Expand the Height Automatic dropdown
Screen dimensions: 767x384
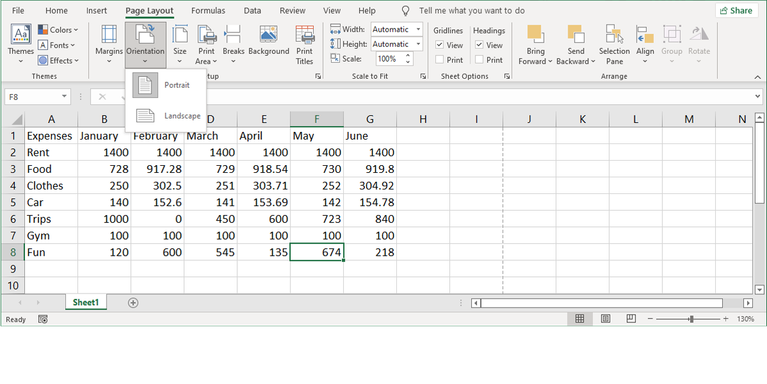418,44
